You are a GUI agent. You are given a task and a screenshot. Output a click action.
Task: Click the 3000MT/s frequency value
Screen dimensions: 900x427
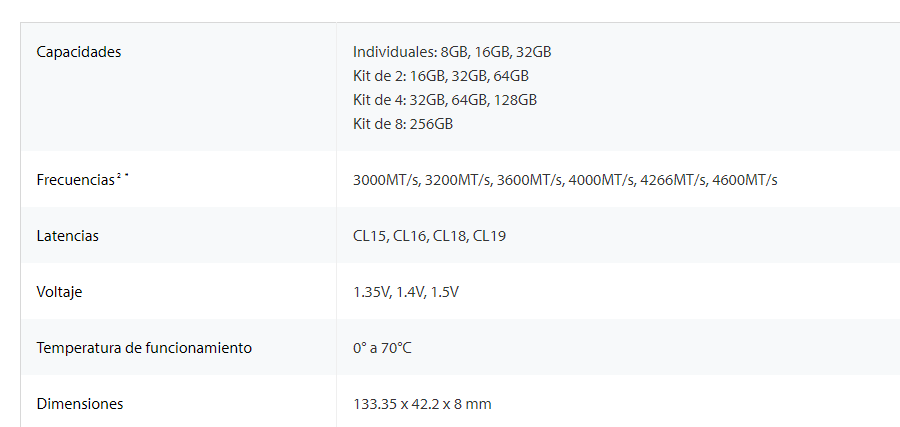[386, 180]
